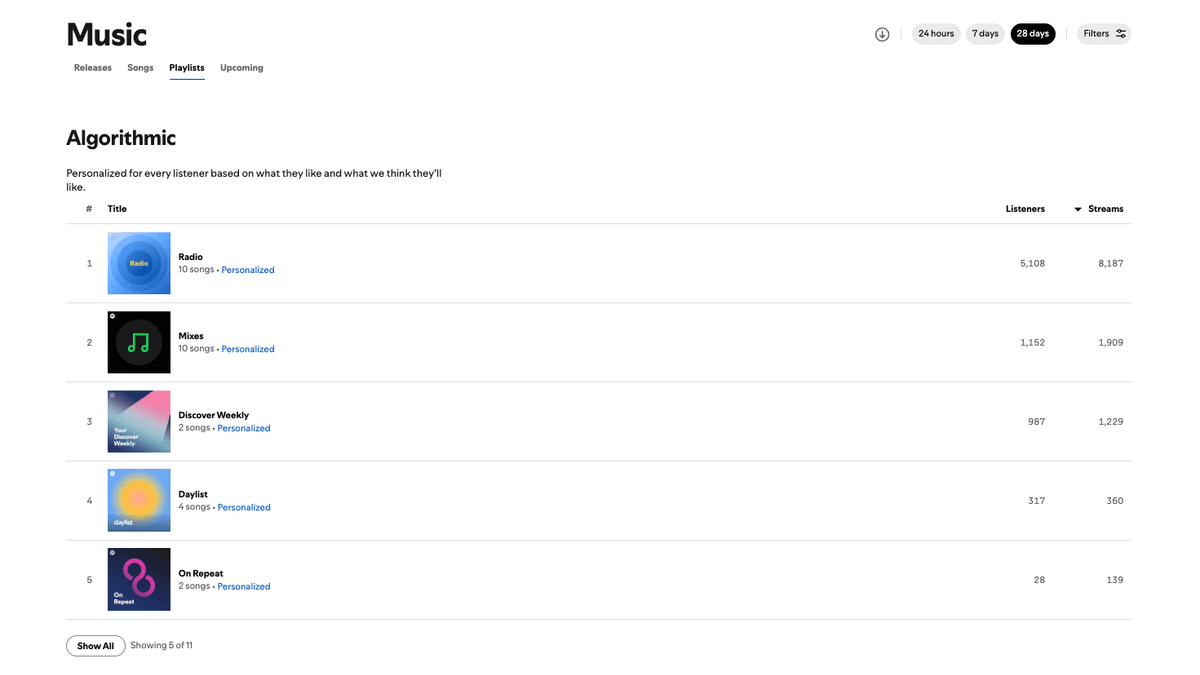Viewport: 1200px width, 675px height.
Task: Open the Daylist cover thumbnail
Action: click(139, 500)
